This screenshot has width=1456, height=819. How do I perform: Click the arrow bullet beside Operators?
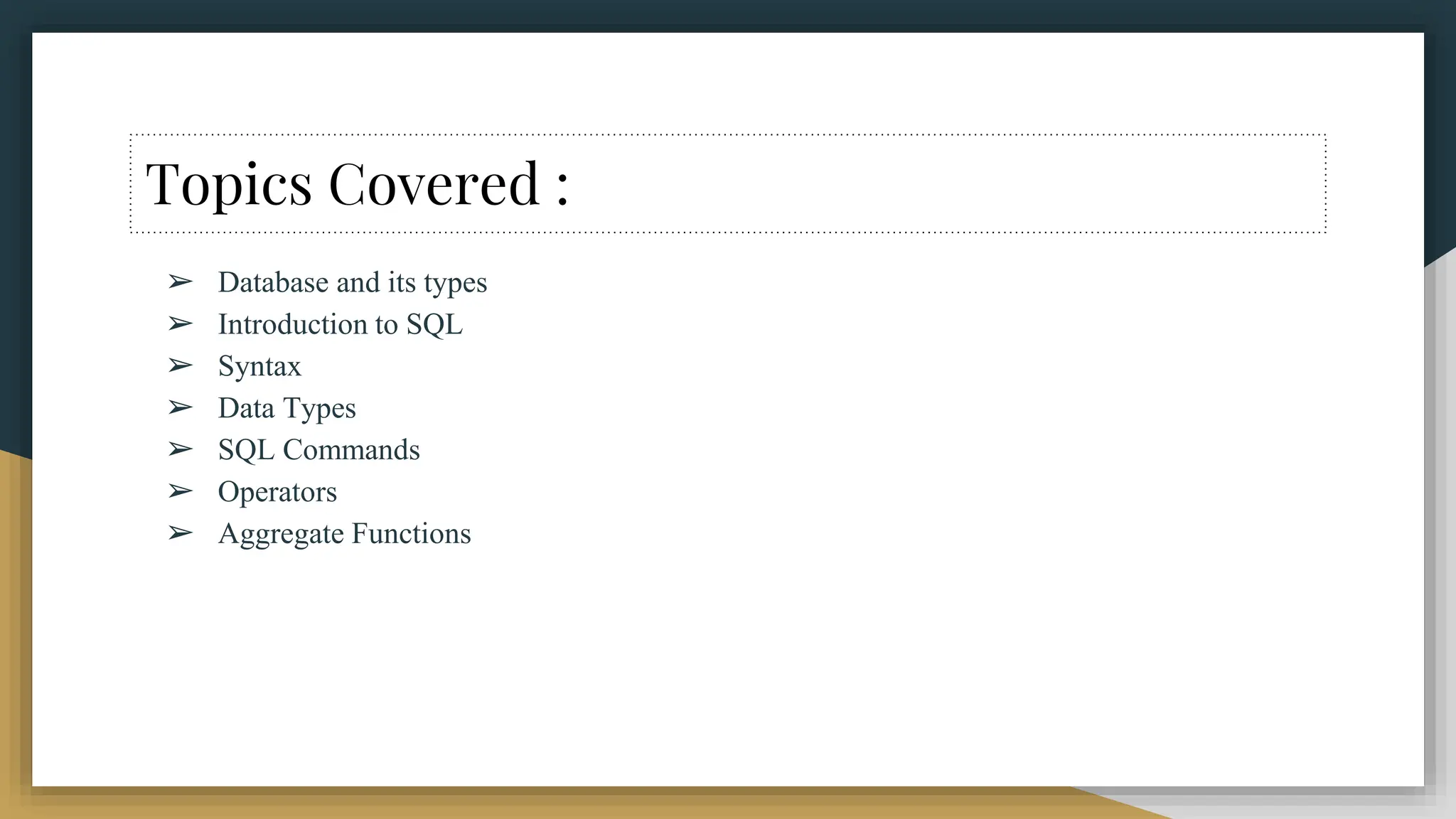tap(181, 491)
